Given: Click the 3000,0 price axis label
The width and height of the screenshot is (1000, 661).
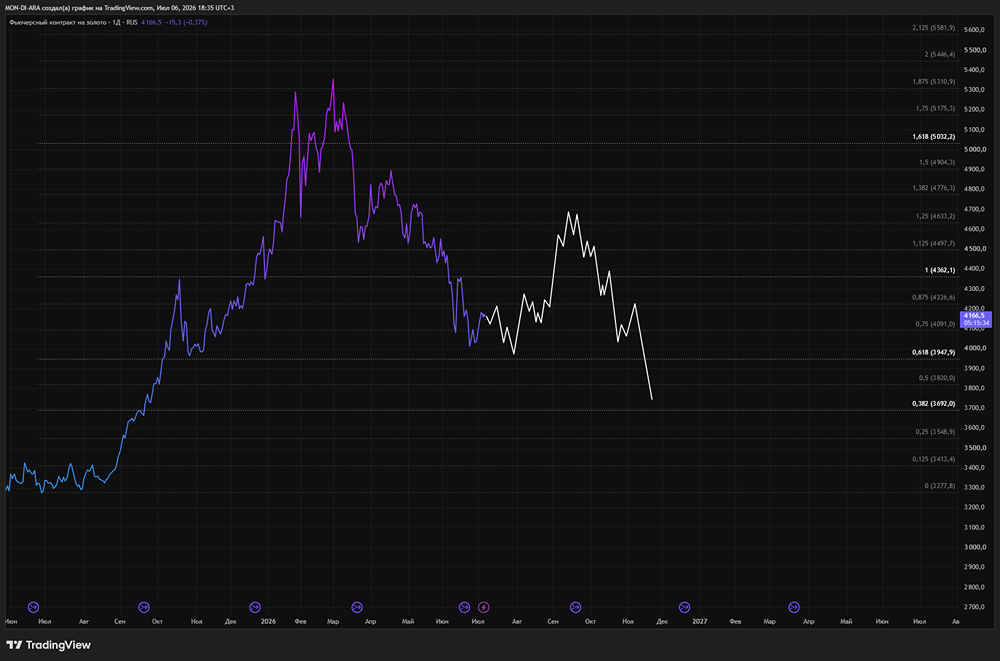Looking at the screenshot, I should pos(975,547).
